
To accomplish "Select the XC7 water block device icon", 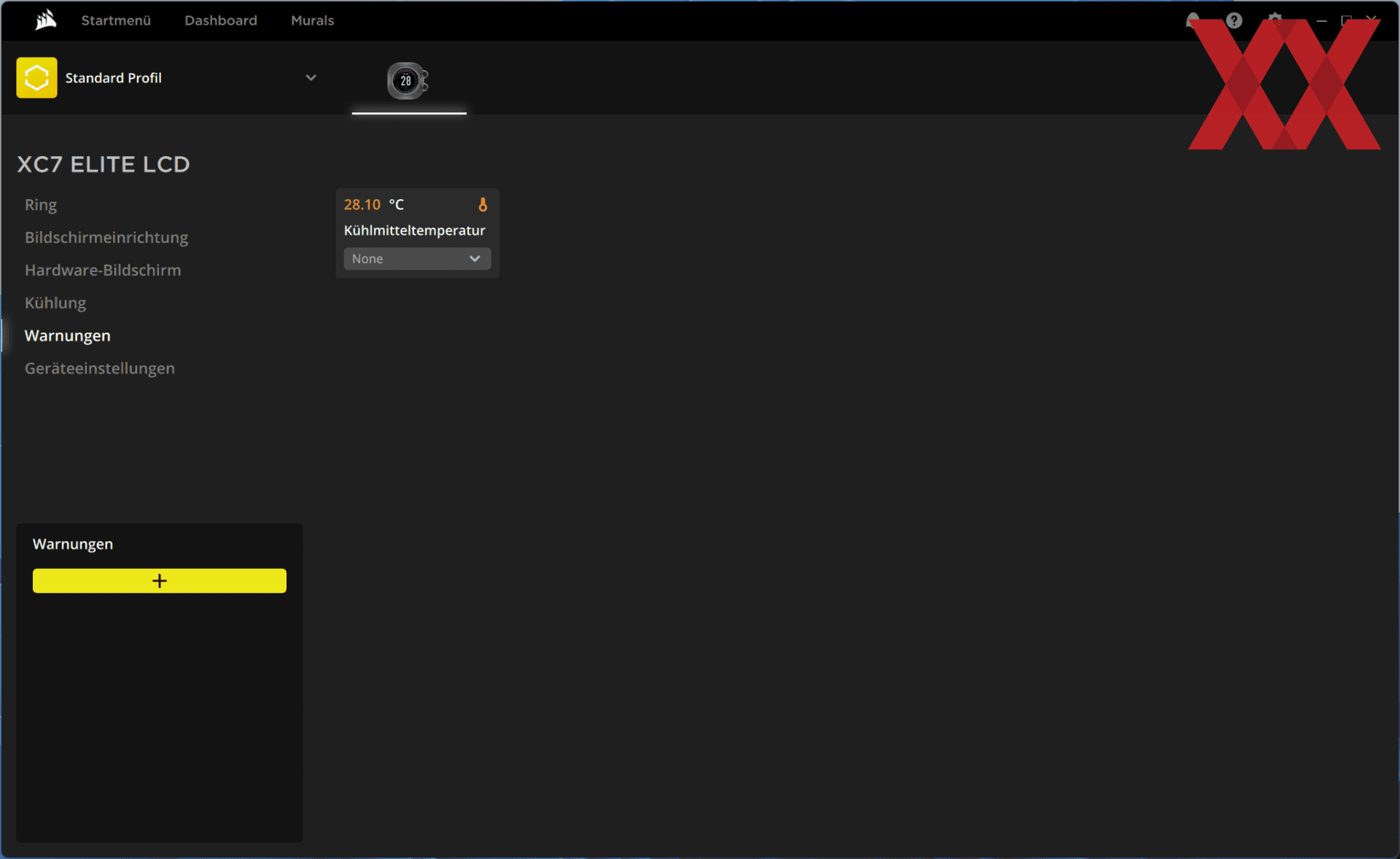I will point(408,80).
